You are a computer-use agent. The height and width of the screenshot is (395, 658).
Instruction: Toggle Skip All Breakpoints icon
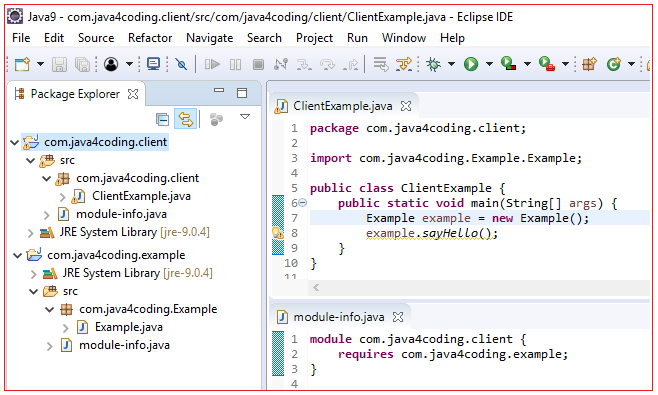point(181,64)
